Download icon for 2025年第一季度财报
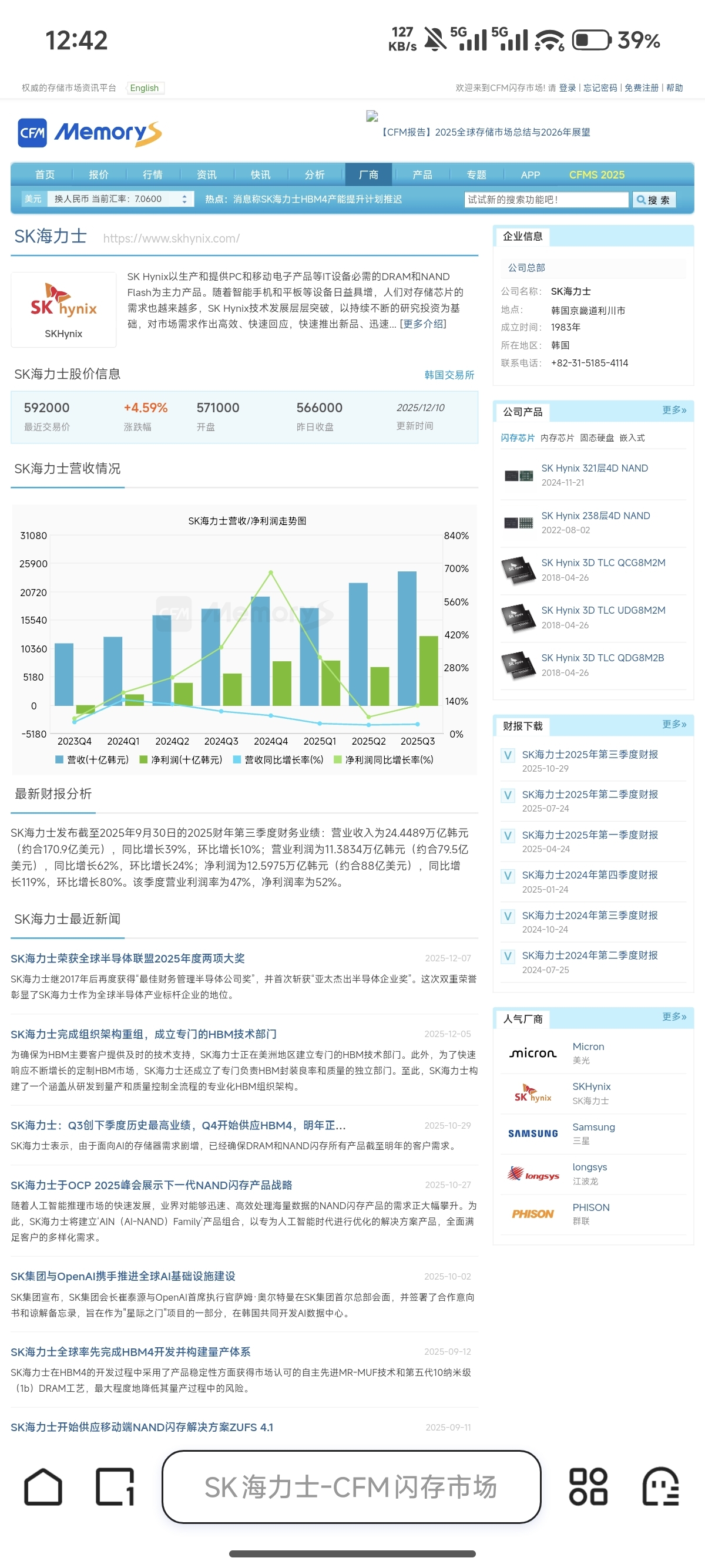This screenshot has width=705, height=1568. [507, 836]
